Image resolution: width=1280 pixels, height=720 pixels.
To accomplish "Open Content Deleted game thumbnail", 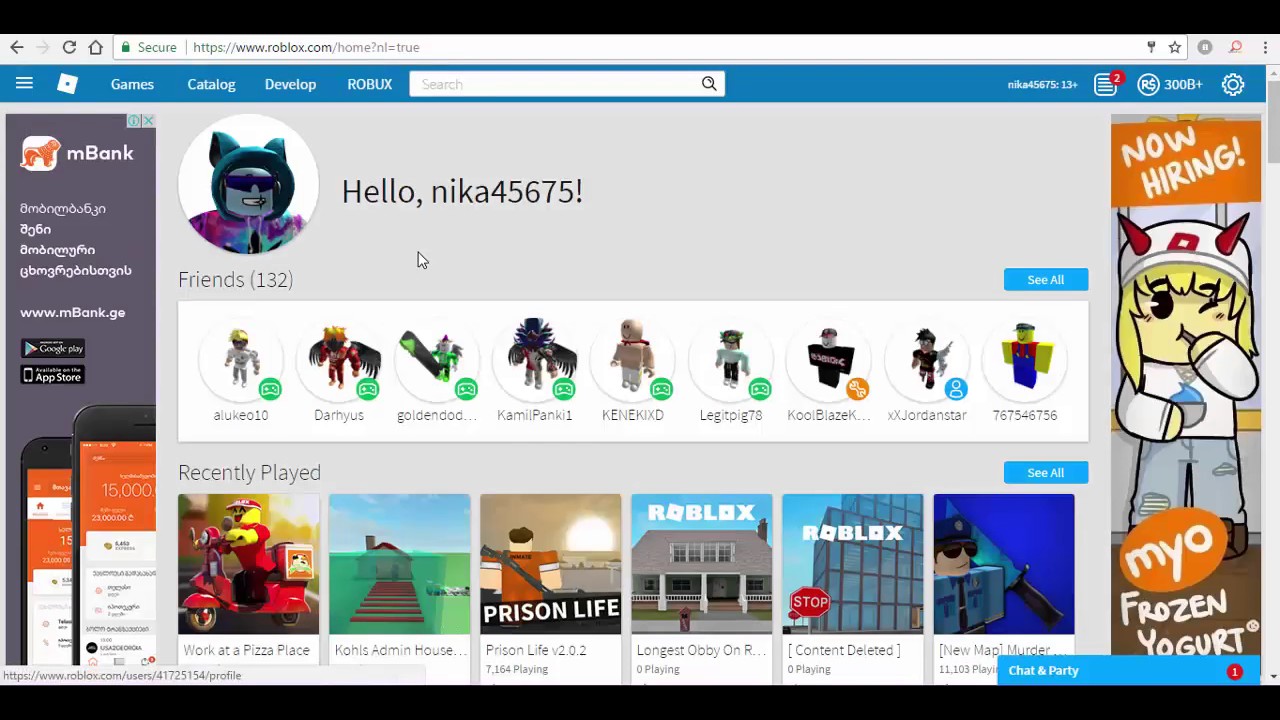I will 853,564.
